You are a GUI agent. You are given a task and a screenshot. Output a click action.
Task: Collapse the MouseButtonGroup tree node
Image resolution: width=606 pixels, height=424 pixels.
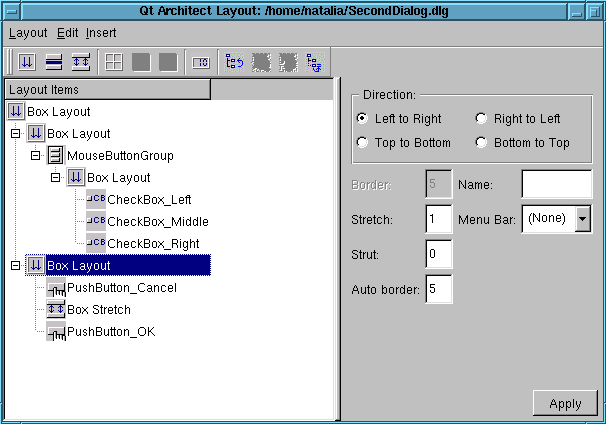coord(36,156)
